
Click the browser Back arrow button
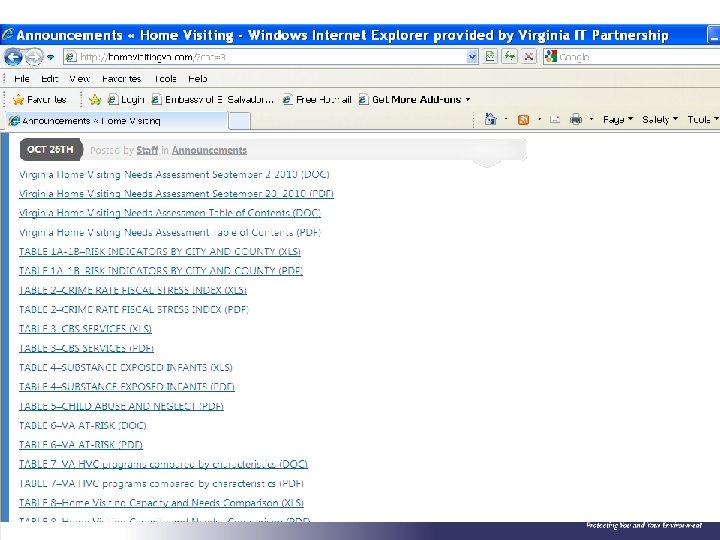[12, 57]
